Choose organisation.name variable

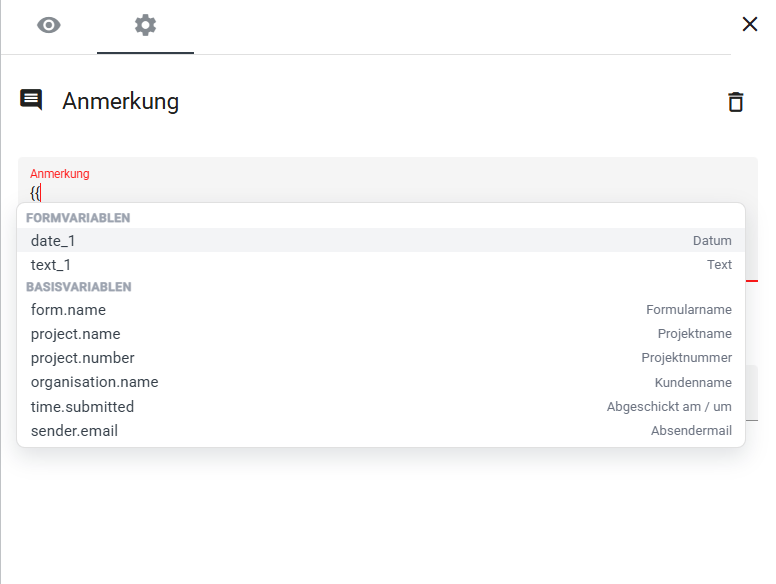click(94, 382)
